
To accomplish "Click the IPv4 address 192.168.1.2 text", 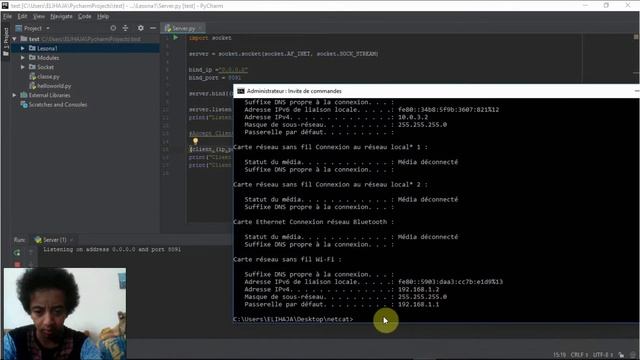I will (x=418, y=289).
